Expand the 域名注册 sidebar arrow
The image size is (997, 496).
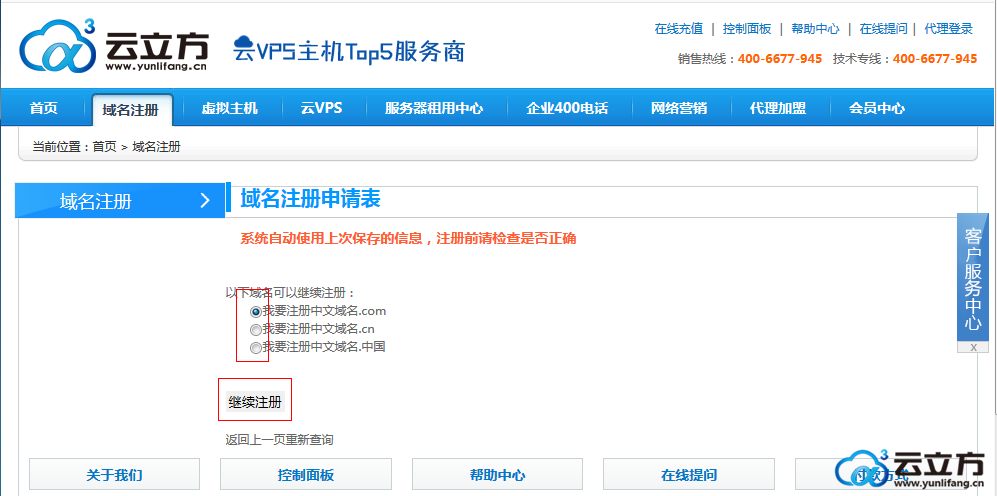pos(205,201)
